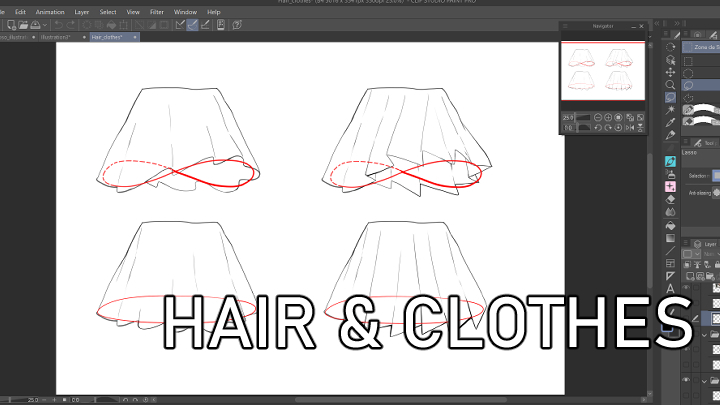Screen dimensions: 720x405
Task: Collapse the upper layer folder chevron
Action: (x=704, y=335)
